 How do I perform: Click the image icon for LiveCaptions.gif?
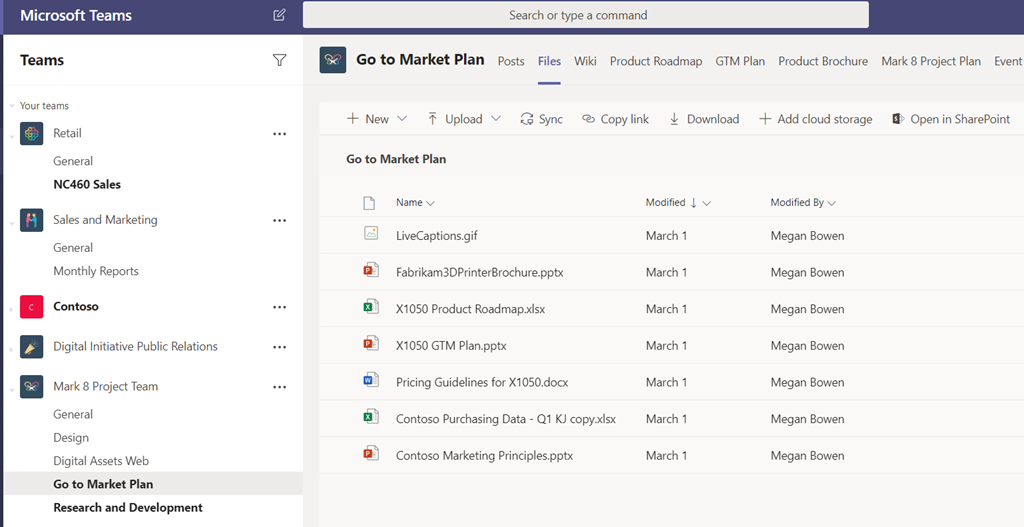click(x=371, y=233)
